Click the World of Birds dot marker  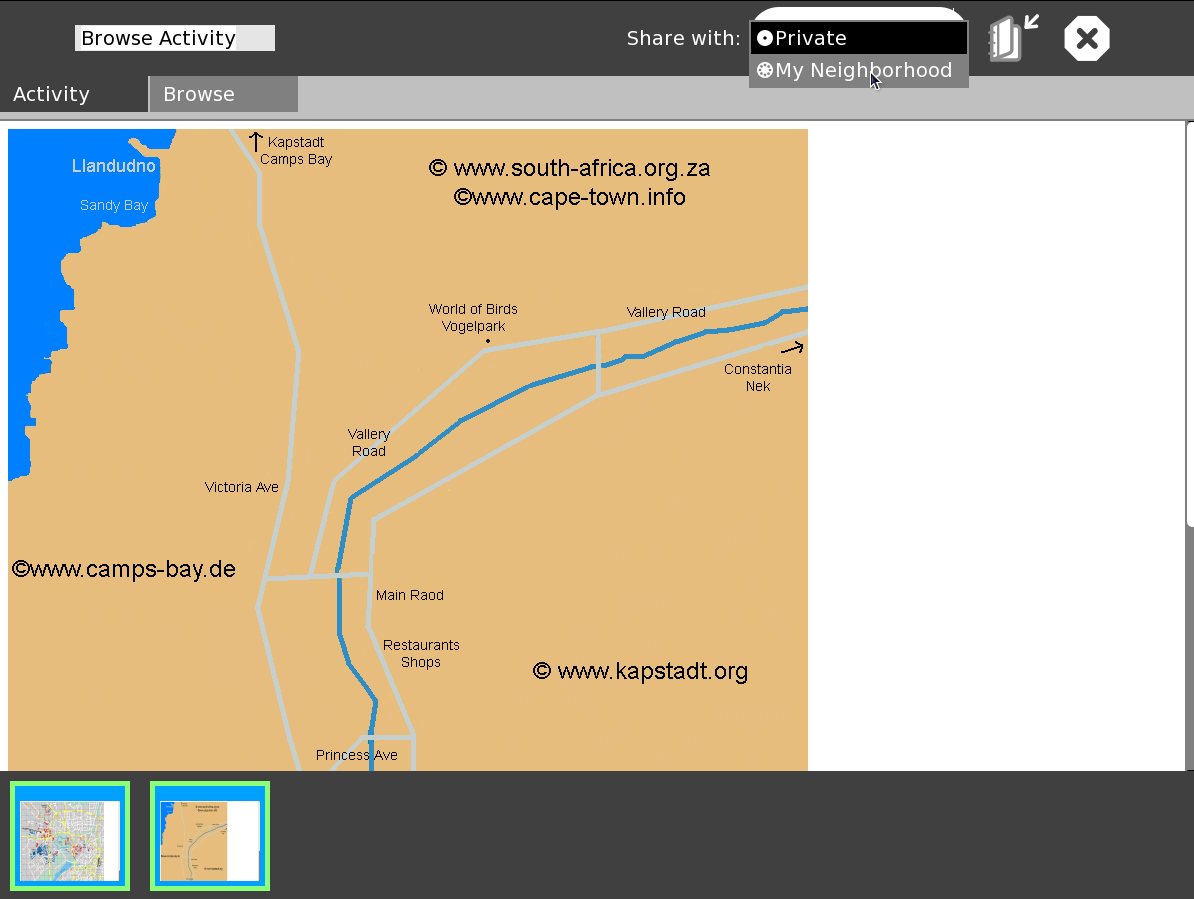(x=488, y=341)
